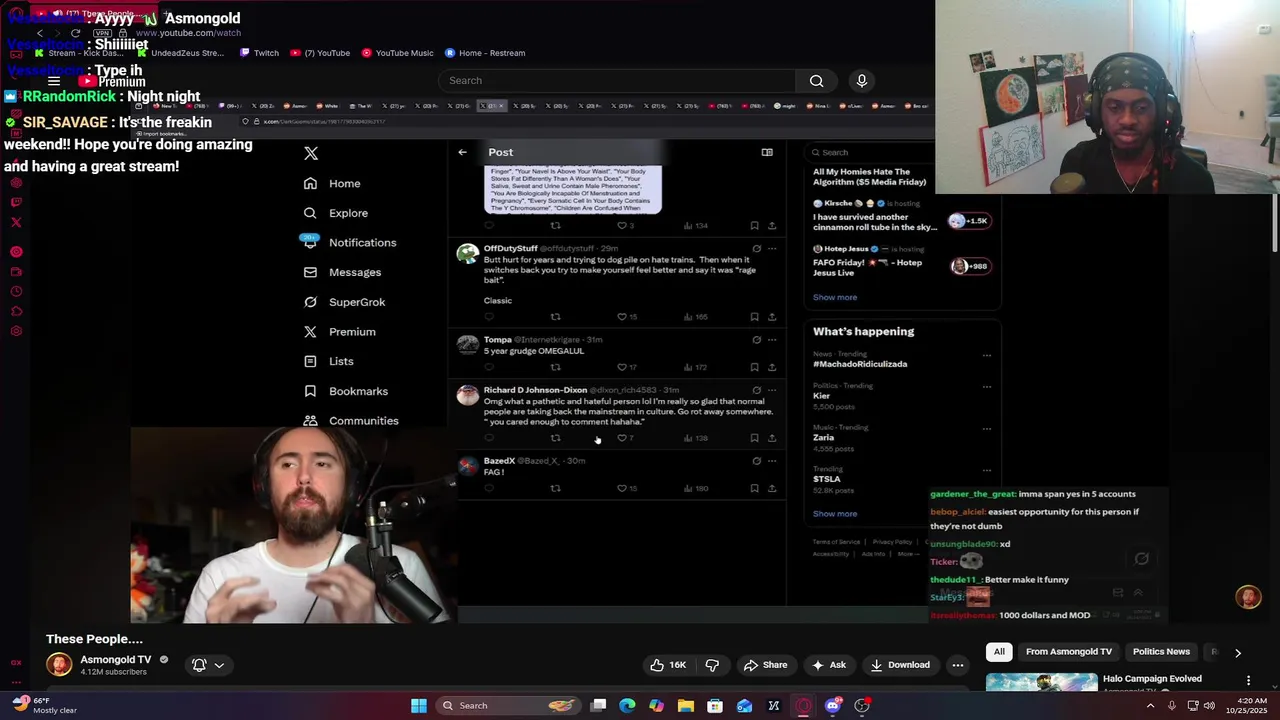The height and width of the screenshot is (720, 1280).
Task: Click the X search box
Action: pos(870,152)
